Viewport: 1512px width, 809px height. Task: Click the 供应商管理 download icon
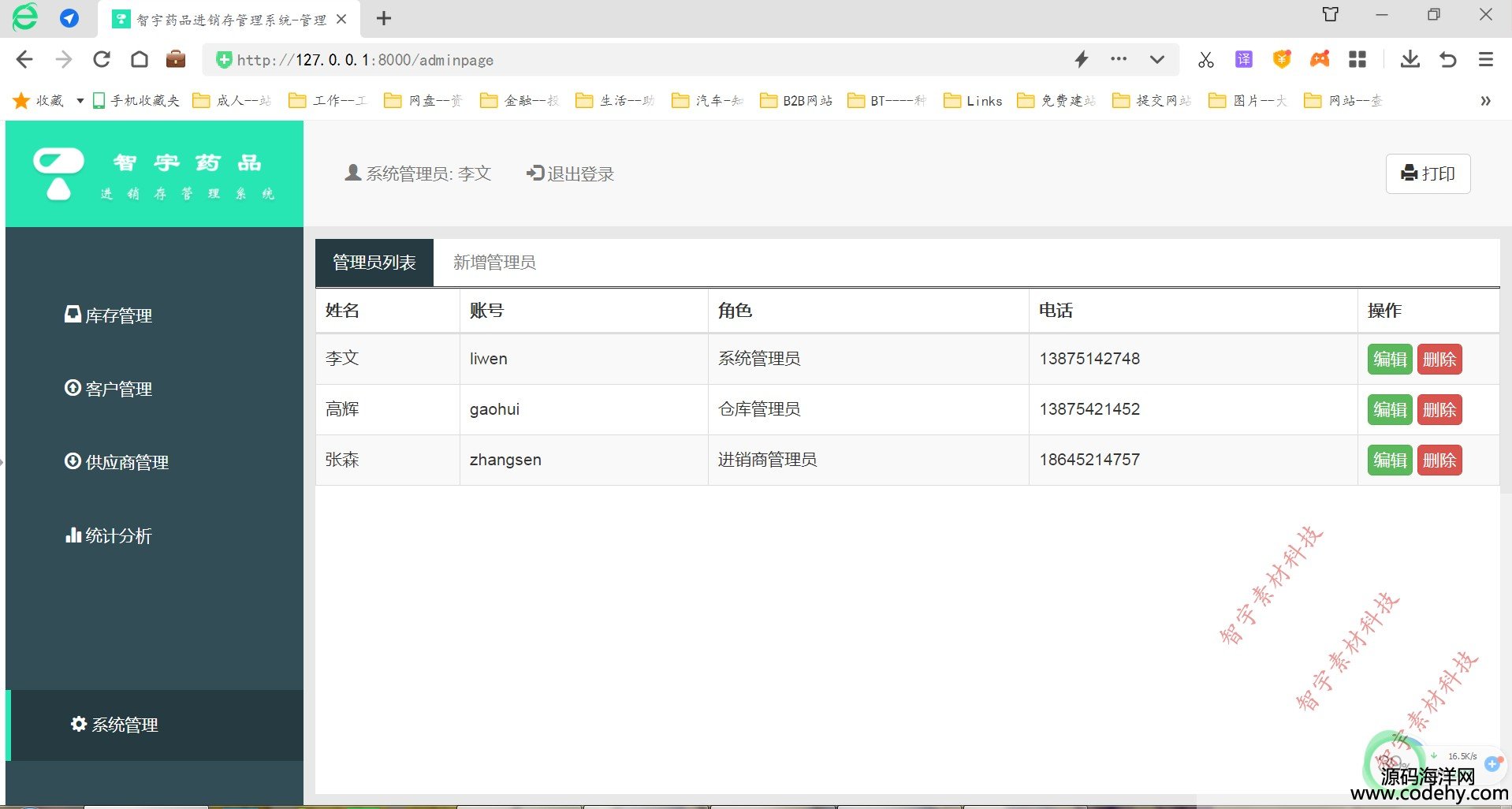[x=73, y=461]
